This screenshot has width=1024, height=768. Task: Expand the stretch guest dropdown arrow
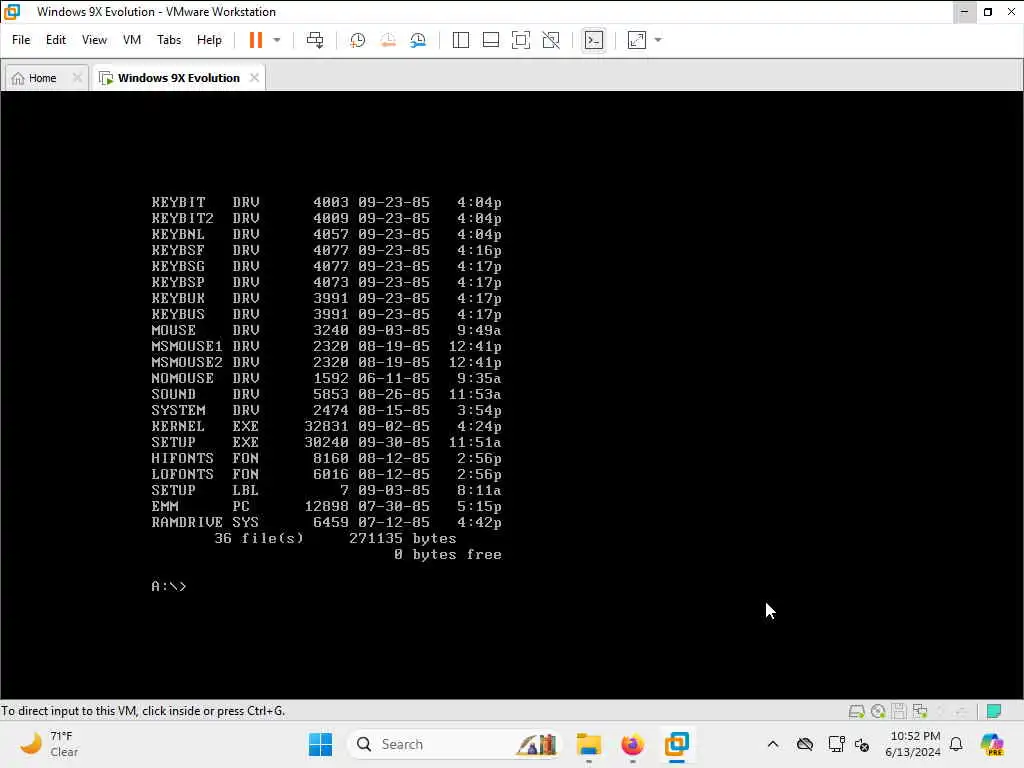pyautogui.click(x=658, y=40)
